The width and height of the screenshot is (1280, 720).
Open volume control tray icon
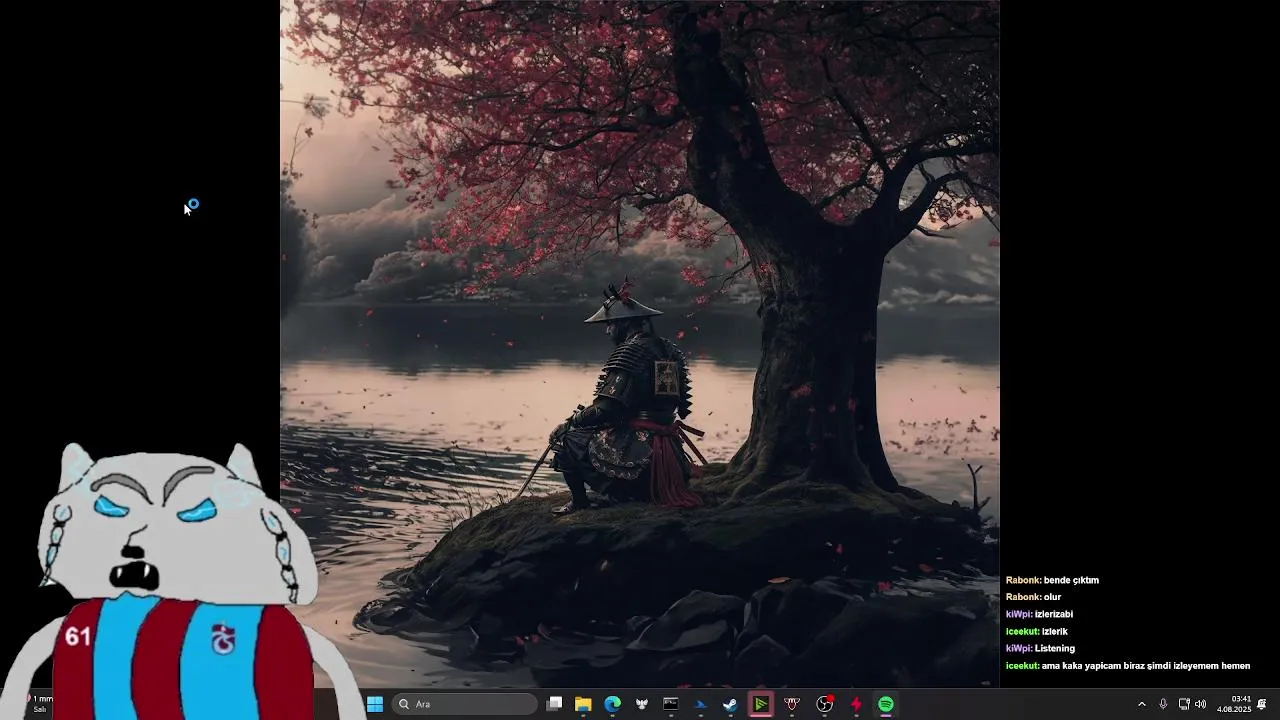point(1200,704)
